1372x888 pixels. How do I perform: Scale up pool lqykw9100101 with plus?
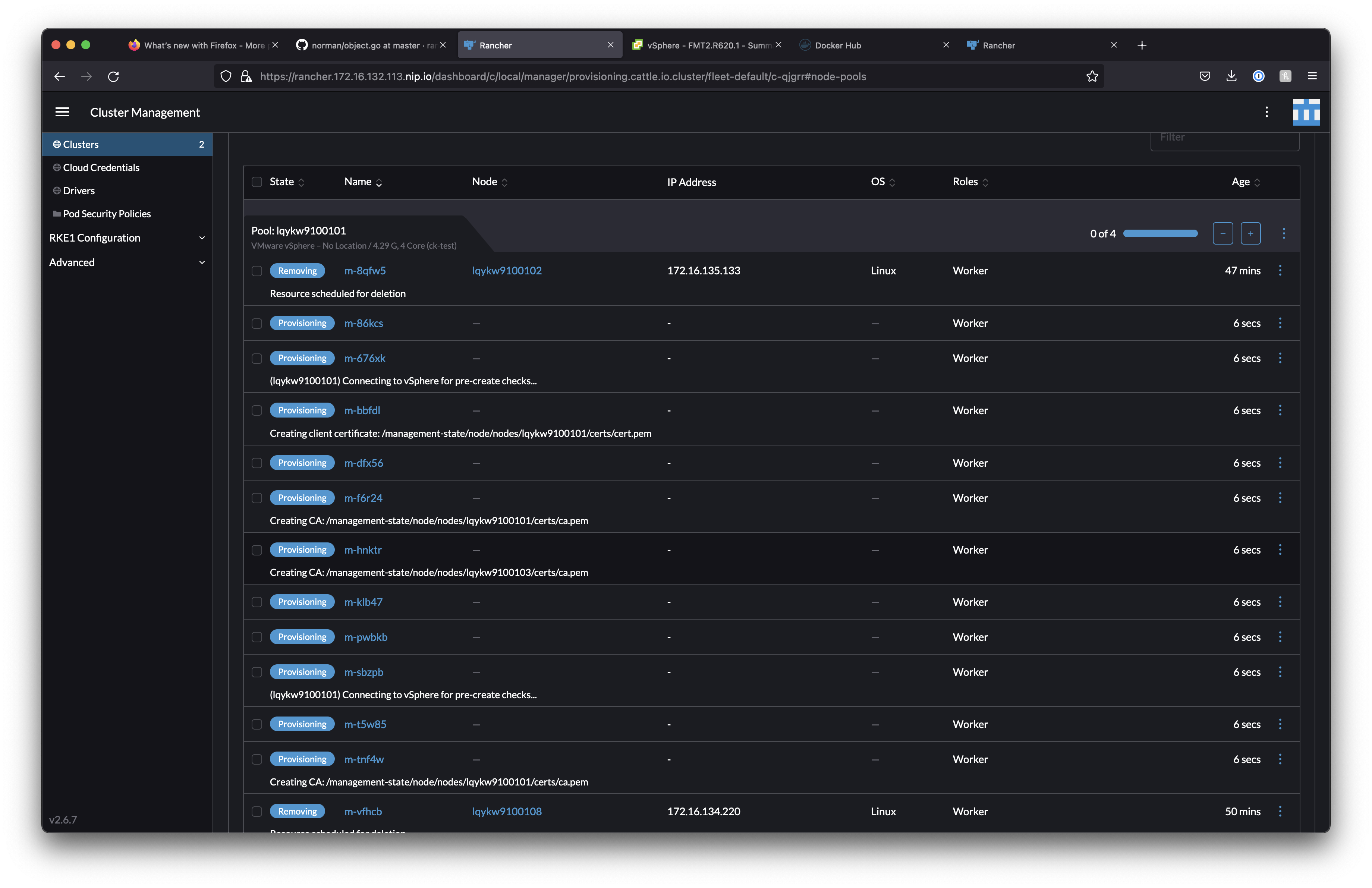[x=1250, y=233]
